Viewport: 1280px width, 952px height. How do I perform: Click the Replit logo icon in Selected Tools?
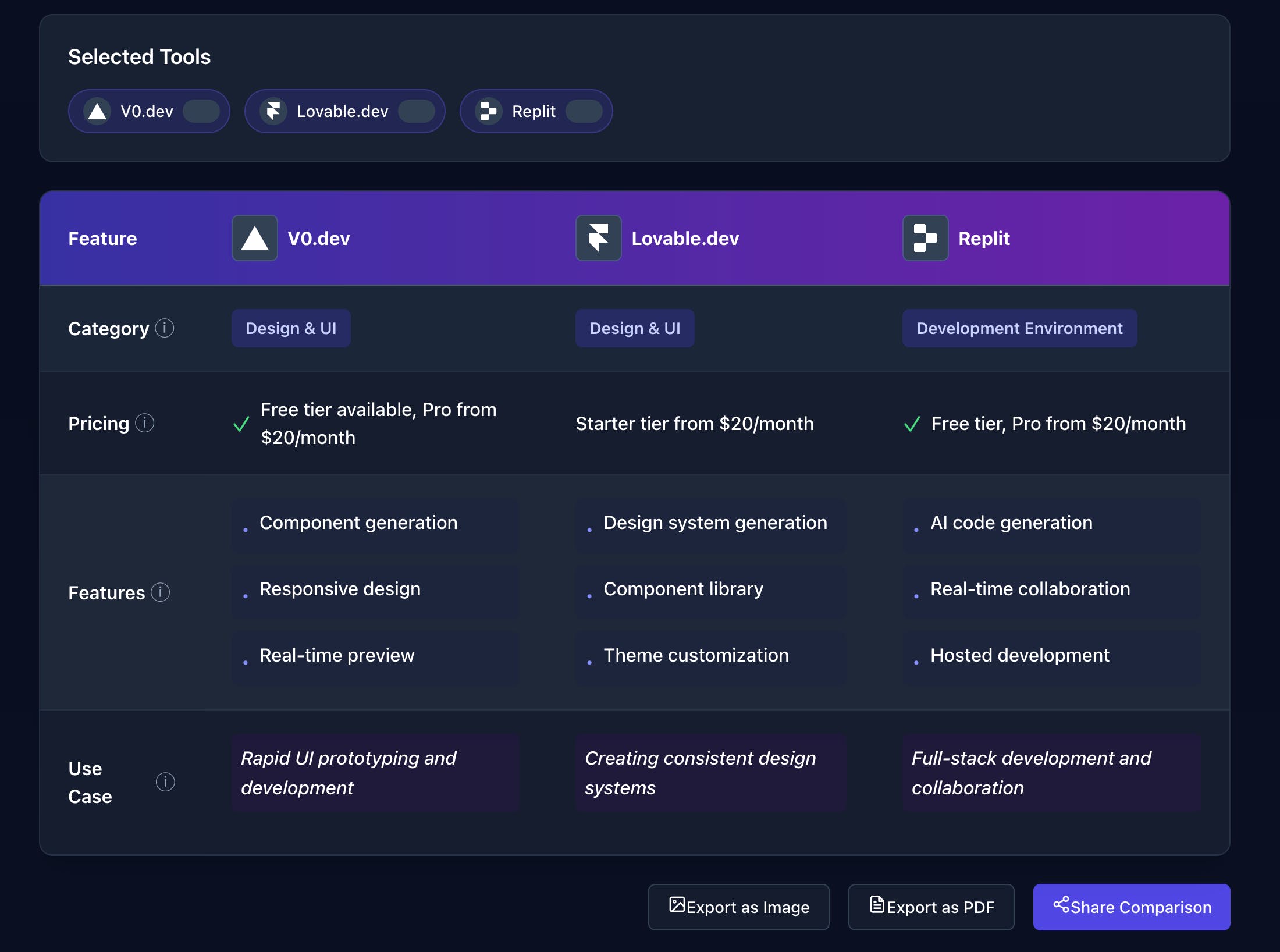coord(489,111)
